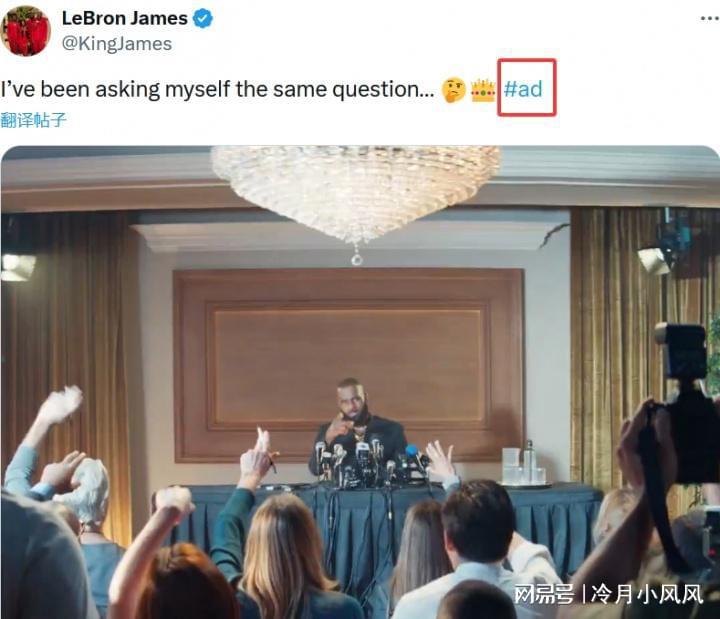Open the three-dot more options menu

point(710,18)
